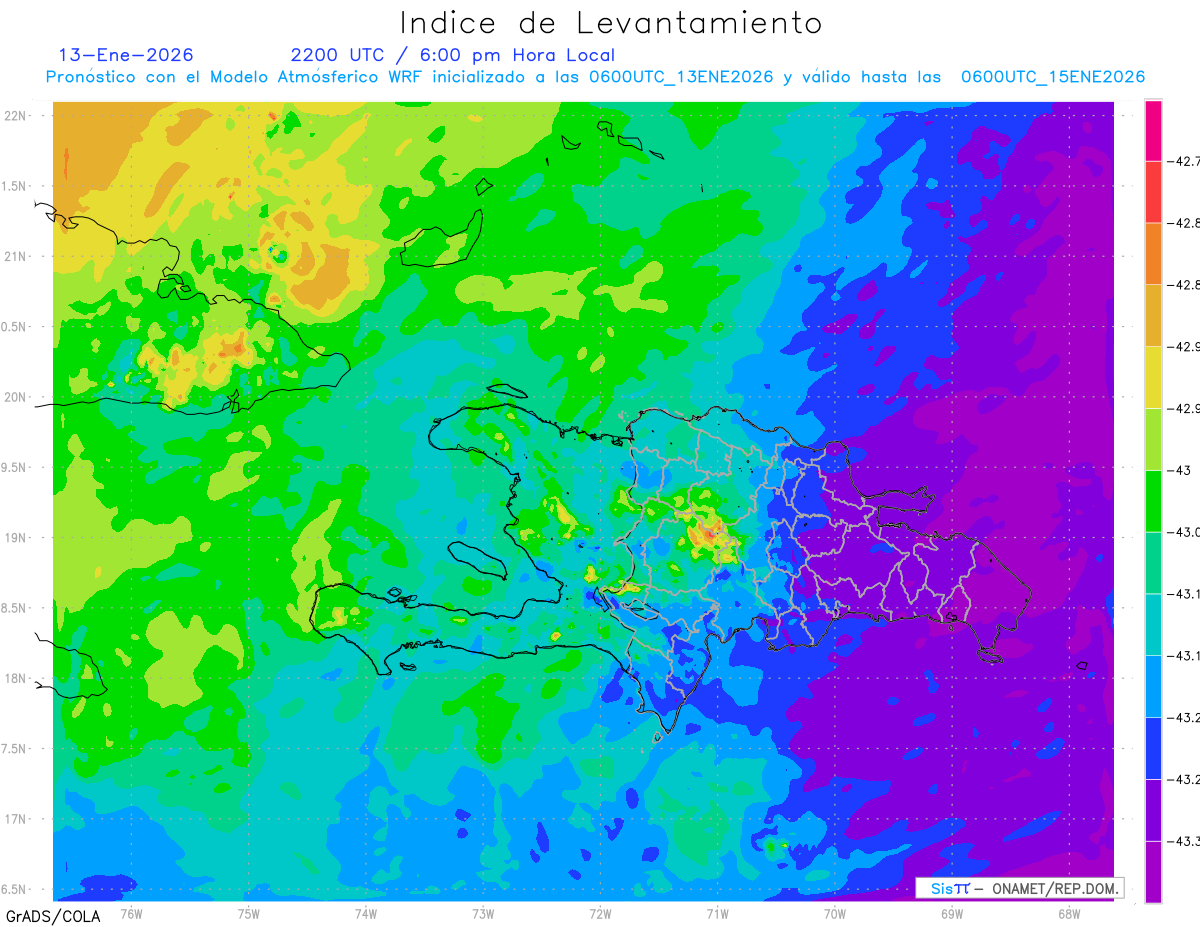Image resolution: width=1200 pixels, height=927 pixels.
Task: Click the '17N' latitude label
Action: pos(16,819)
